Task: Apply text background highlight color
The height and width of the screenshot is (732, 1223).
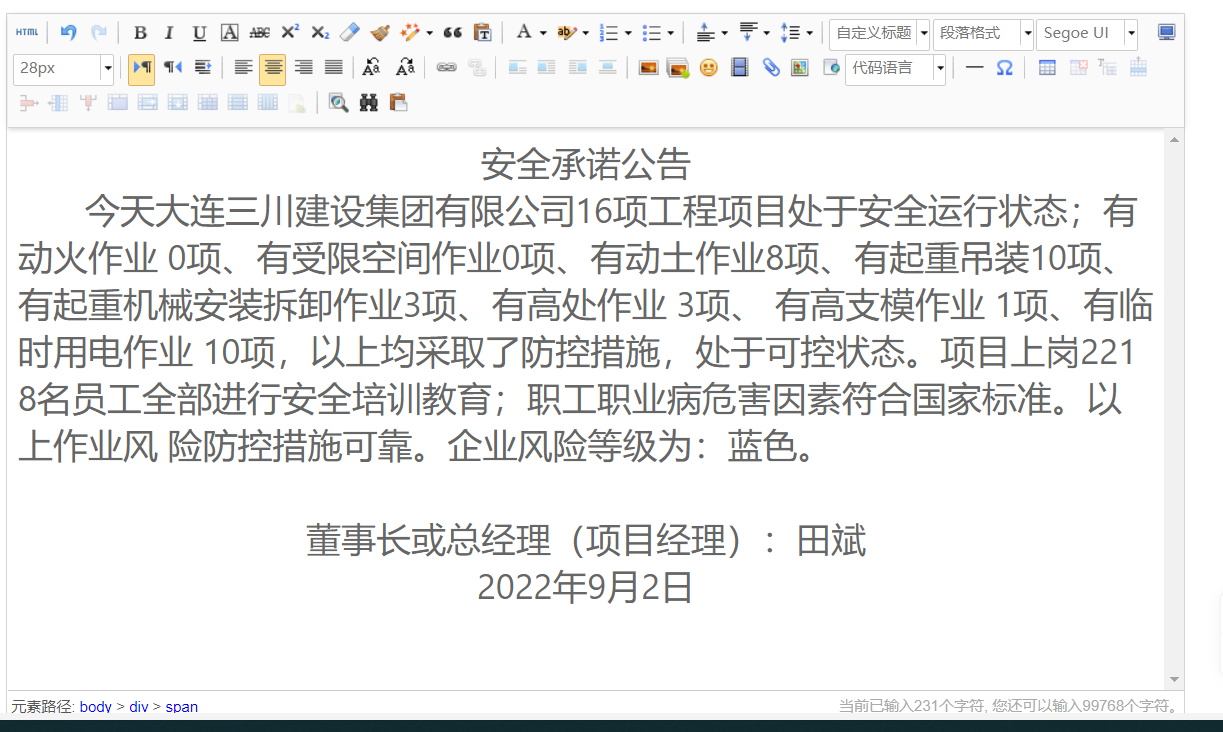Action: (x=566, y=32)
